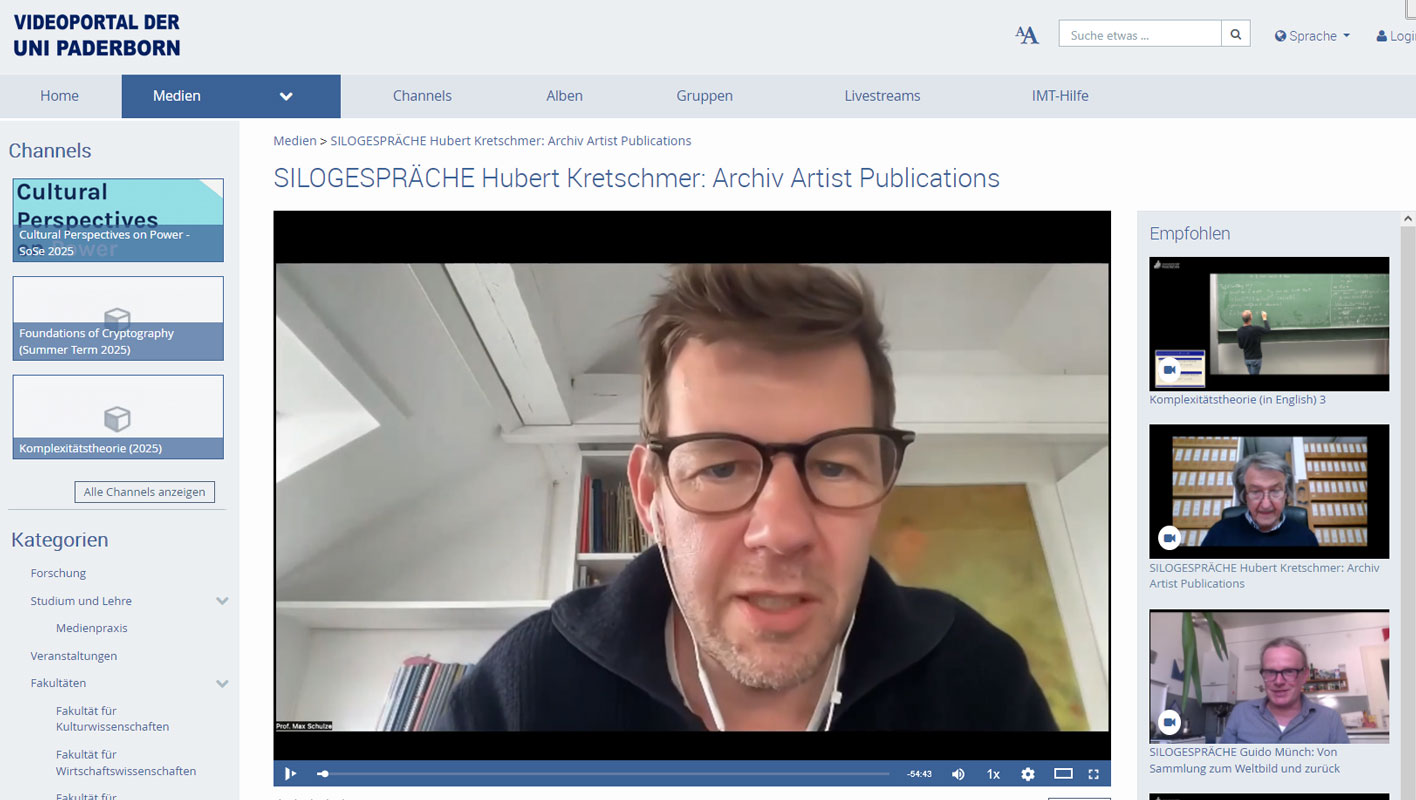Collapse the Studium und Lehre category

222,601
